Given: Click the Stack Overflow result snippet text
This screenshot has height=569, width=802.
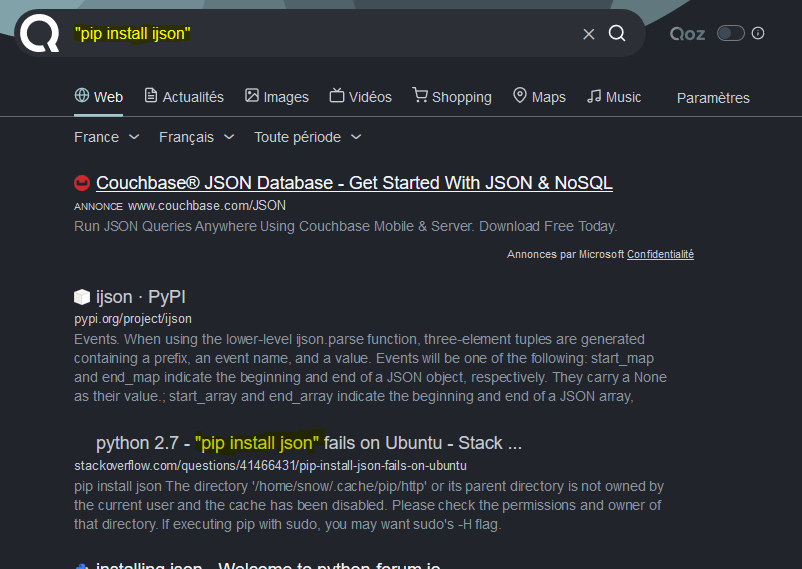Looking at the screenshot, I should coord(369,505).
